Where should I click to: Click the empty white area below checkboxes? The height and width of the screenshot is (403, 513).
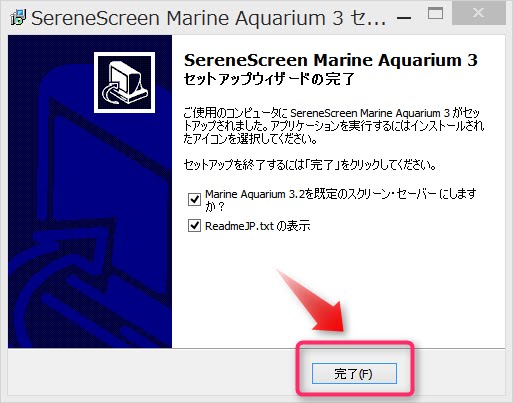(x=338, y=287)
